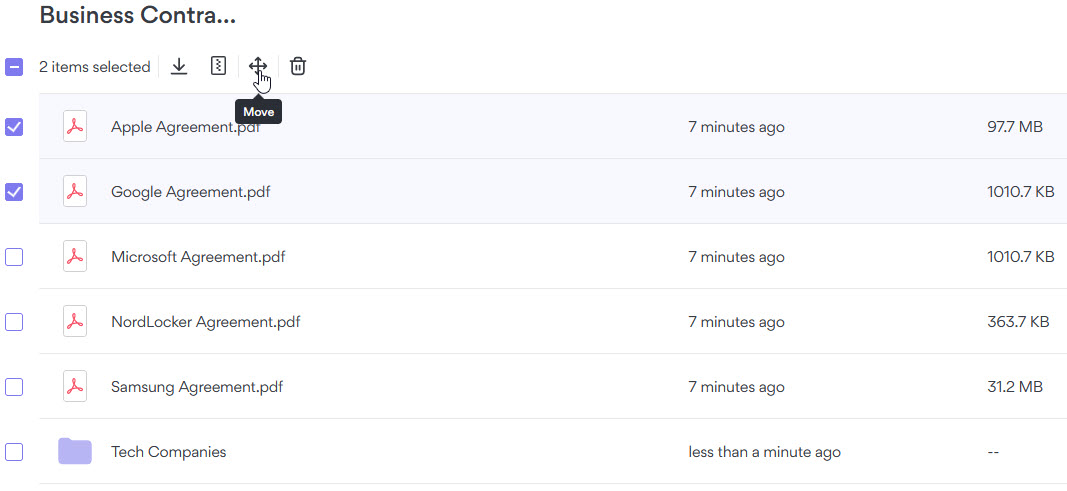Toggle the select-all checkbox in toolbar

click(x=14, y=67)
